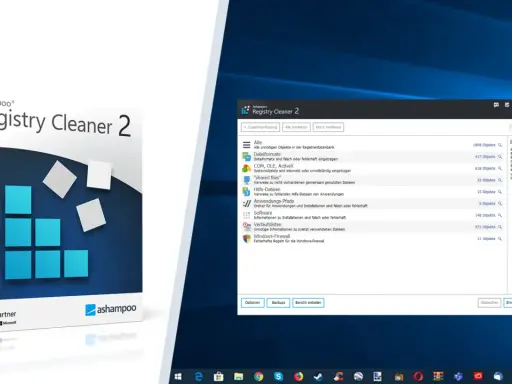
Task: Click the Alle markieren button
Action: 296,127
